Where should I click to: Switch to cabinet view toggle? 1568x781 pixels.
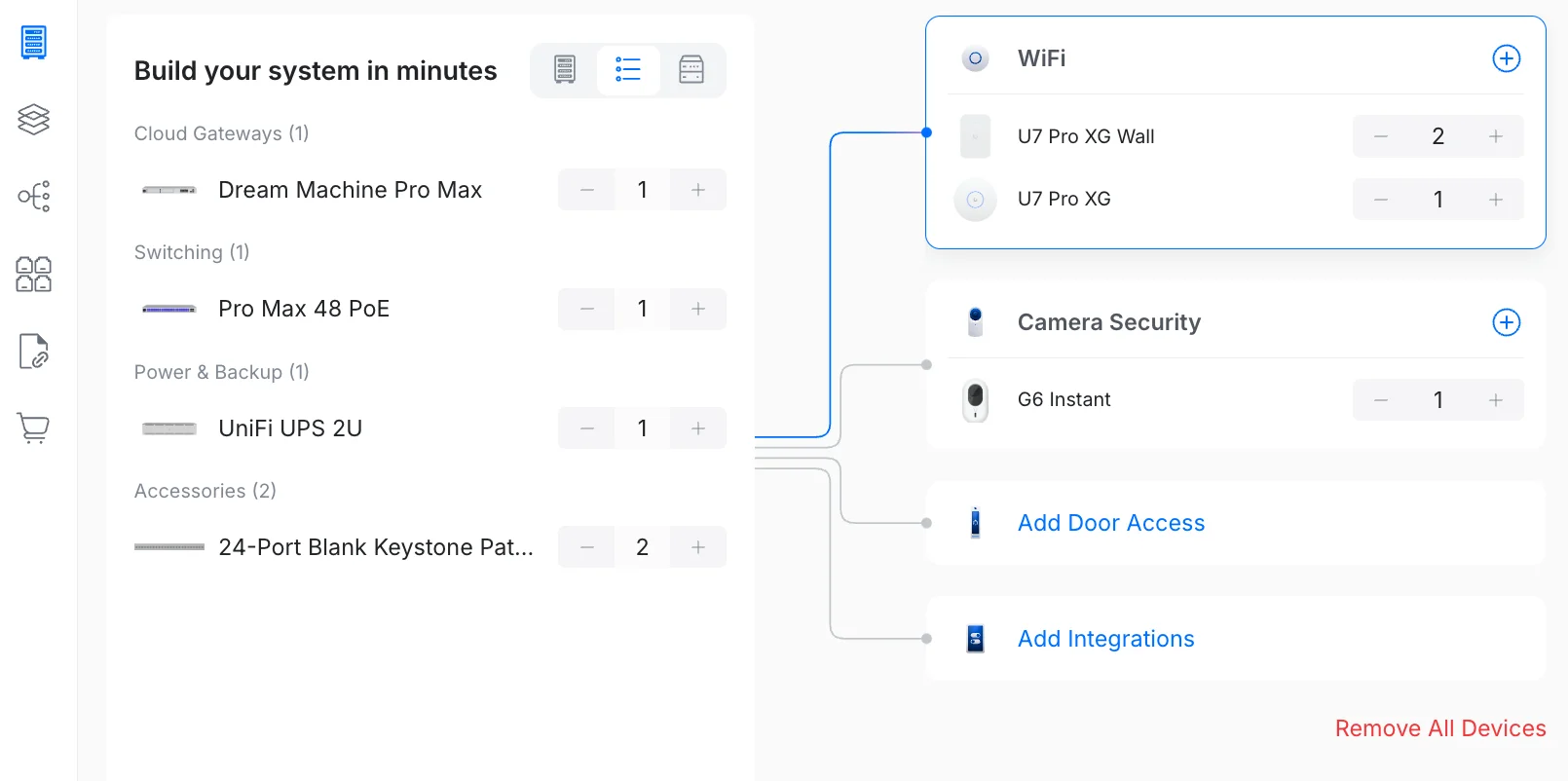(x=691, y=69)
